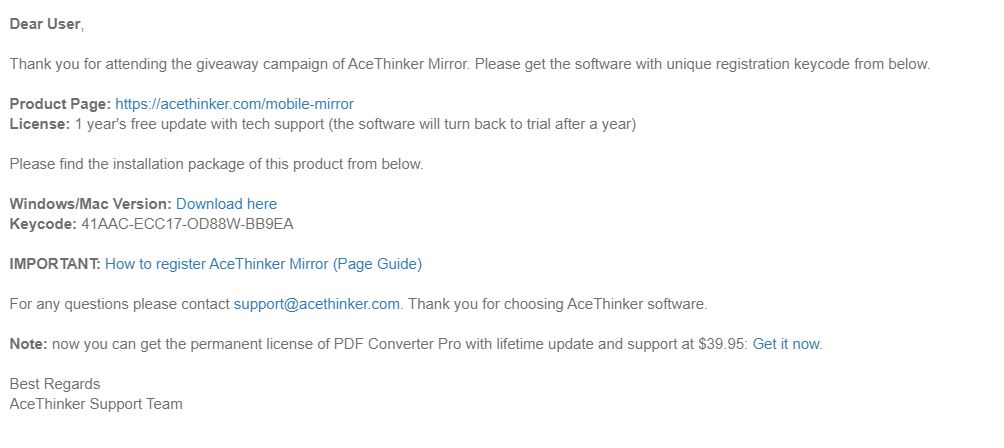1004x448 pixels.
Task: Click the bold "Note:" label
Action: (x=28, y=344)
